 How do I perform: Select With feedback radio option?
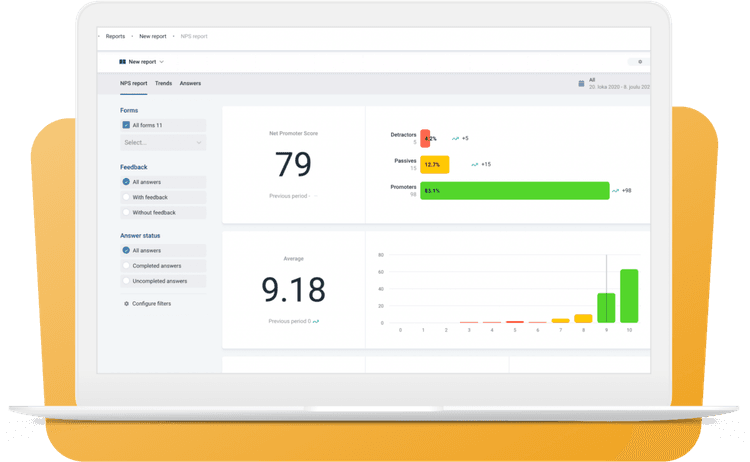(126, 197)
